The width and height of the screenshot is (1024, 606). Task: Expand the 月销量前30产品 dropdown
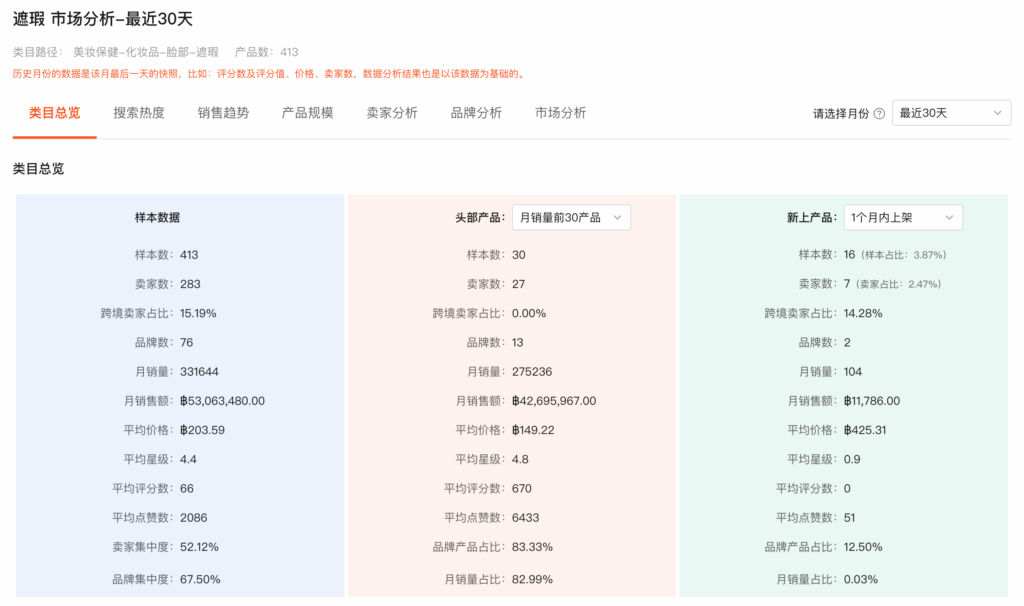(x=571, y=217)
